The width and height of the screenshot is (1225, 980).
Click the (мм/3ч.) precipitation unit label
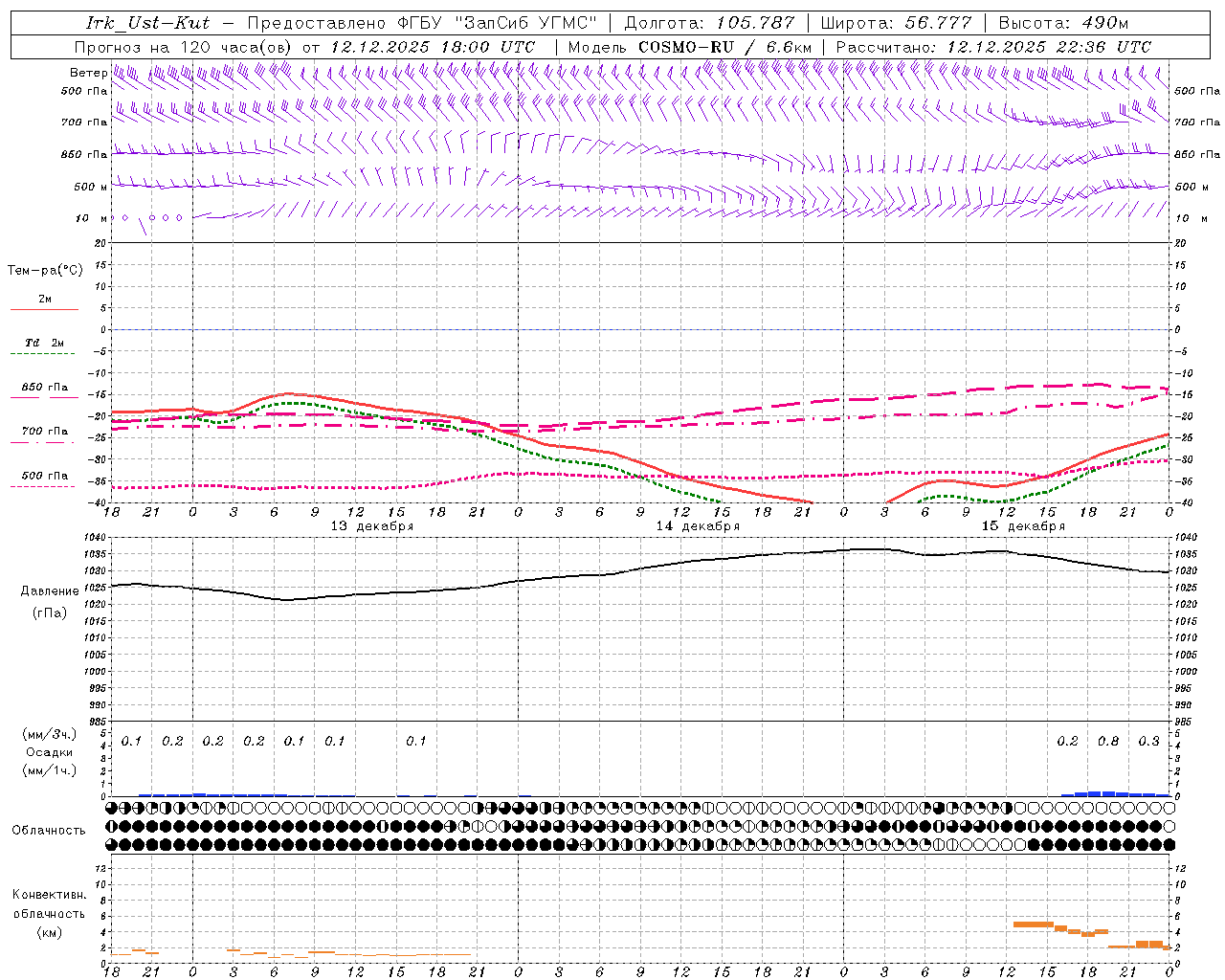[50, 734]
